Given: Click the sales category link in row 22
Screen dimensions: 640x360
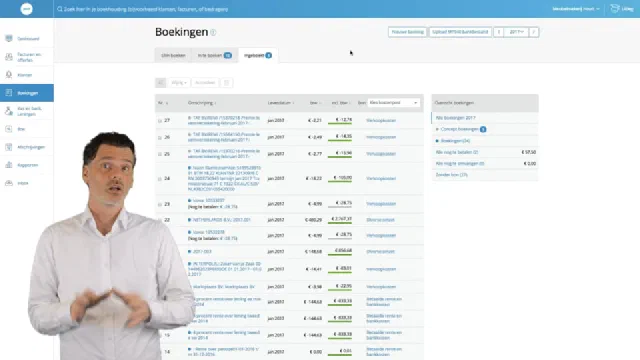Looking at the screenshot, I should click(380, 220).
